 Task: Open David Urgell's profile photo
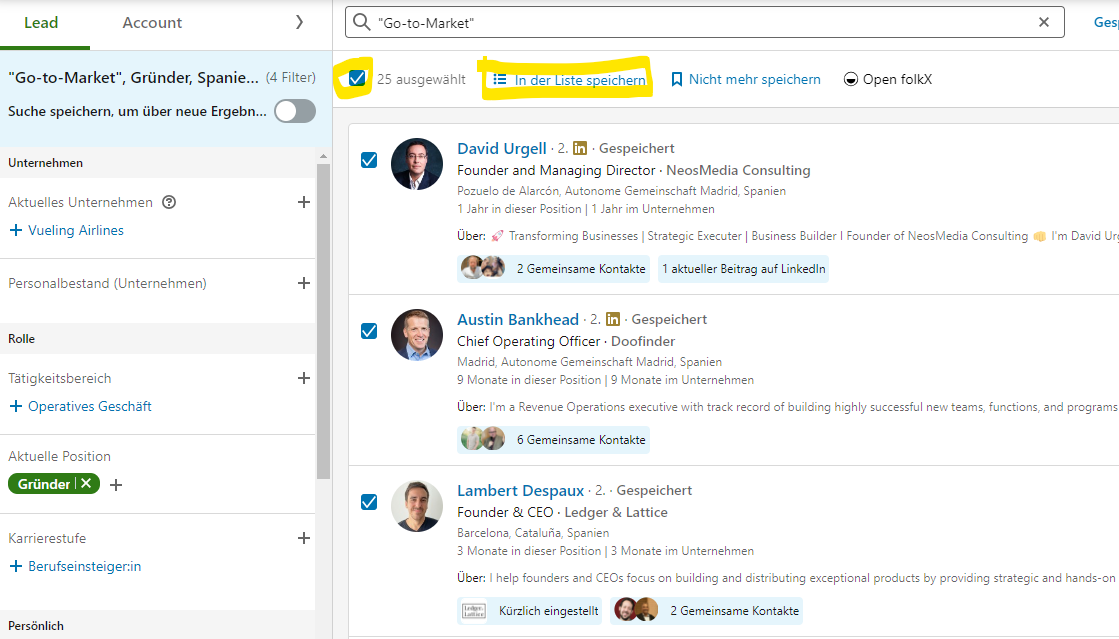click(417, 163)
